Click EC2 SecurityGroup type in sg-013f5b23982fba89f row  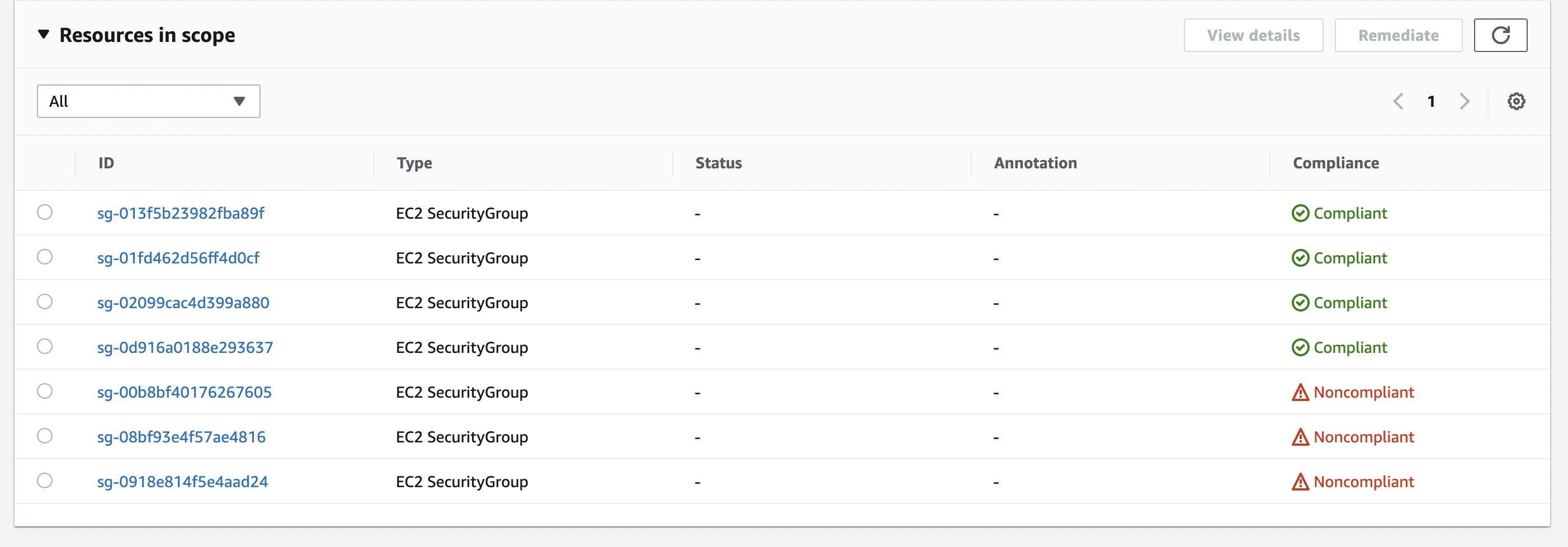(x=462, y=213)
